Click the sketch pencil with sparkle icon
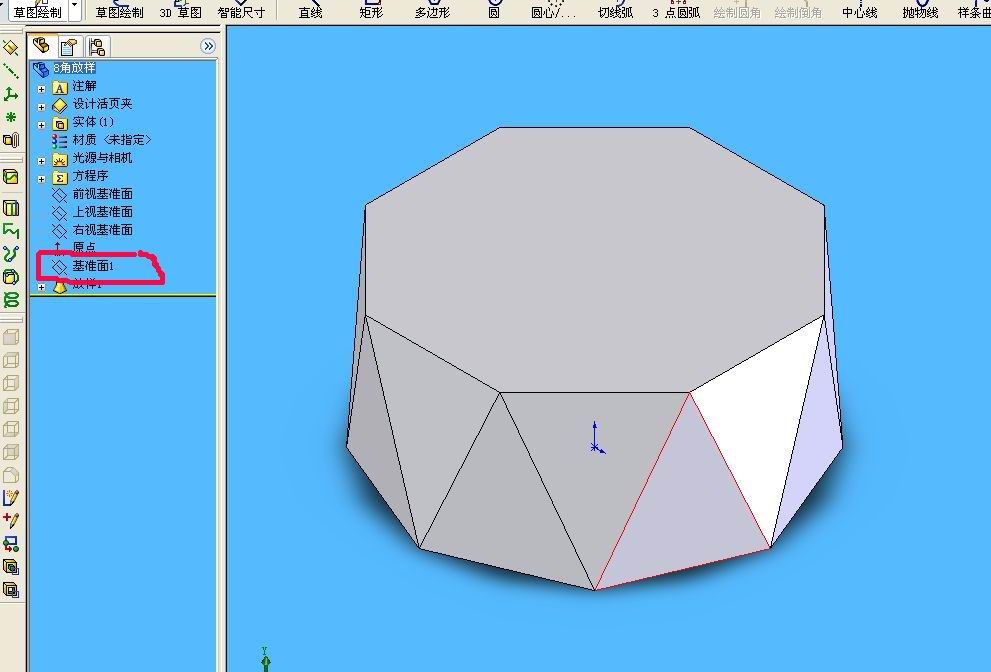The image size is (991, 672). point(11,498)
